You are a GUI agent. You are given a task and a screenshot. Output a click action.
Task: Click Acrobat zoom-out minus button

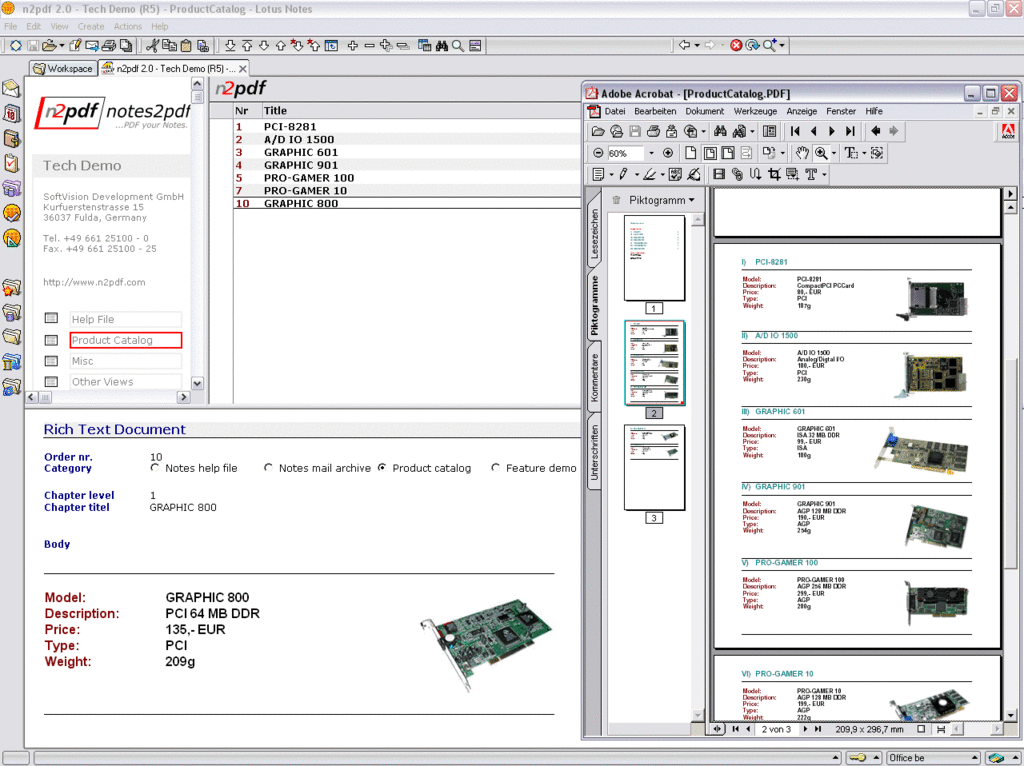pos(598,153)
